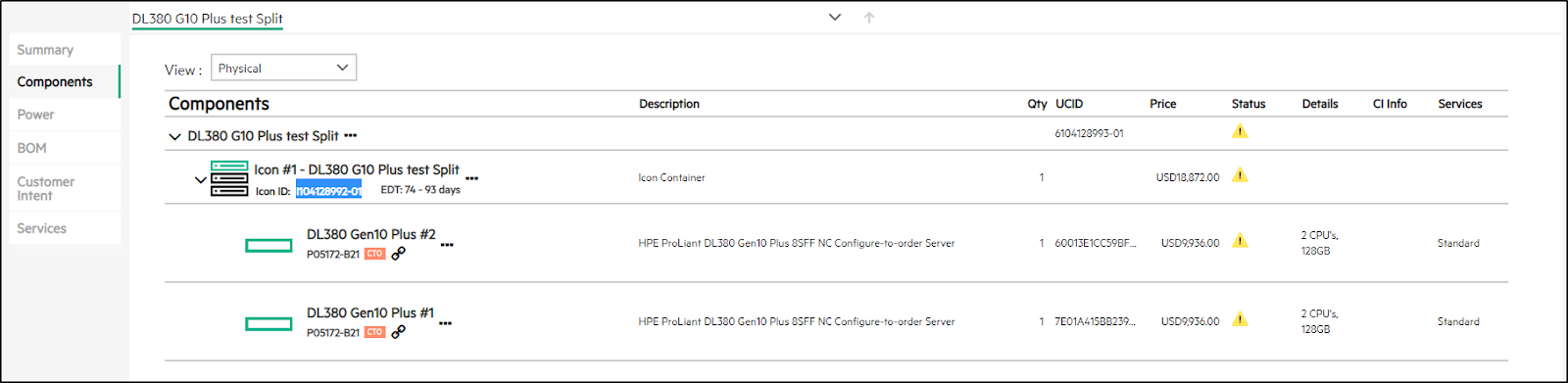Collapse the Icon #1 container row
Screen dimensions: 1568x383
tap(200, 180)
